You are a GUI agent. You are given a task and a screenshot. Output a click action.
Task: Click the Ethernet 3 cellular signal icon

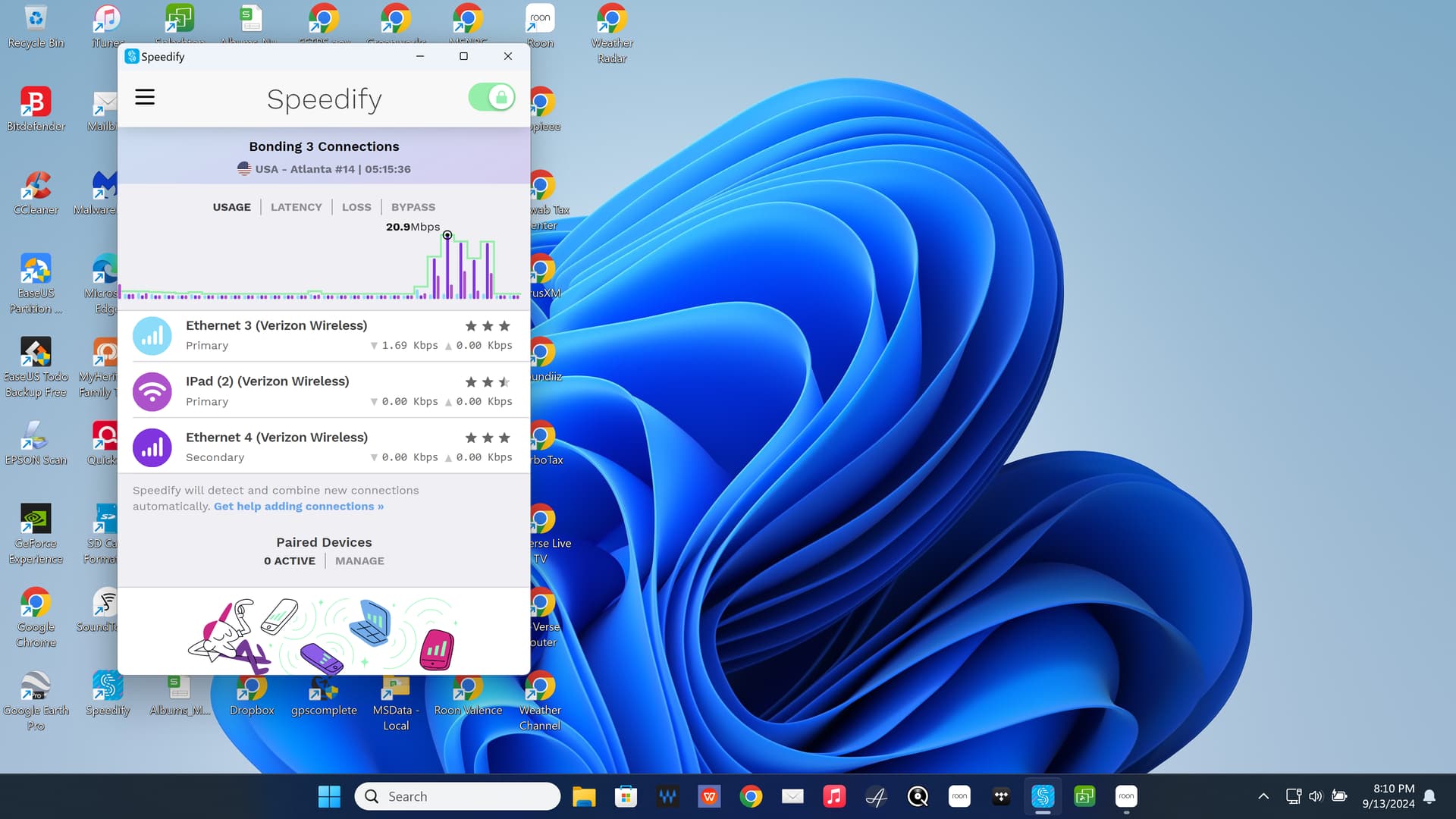pos(152,336)
